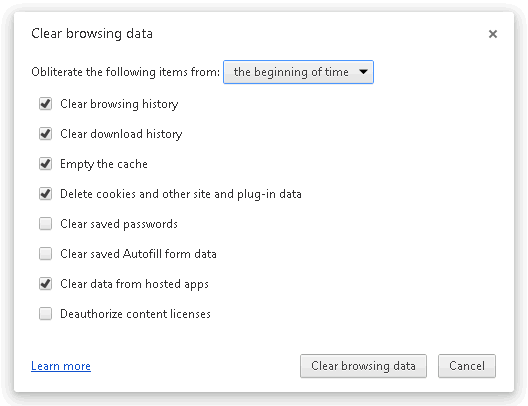Click 'Obliterate the following items from:' label

[x=125, y=72]
